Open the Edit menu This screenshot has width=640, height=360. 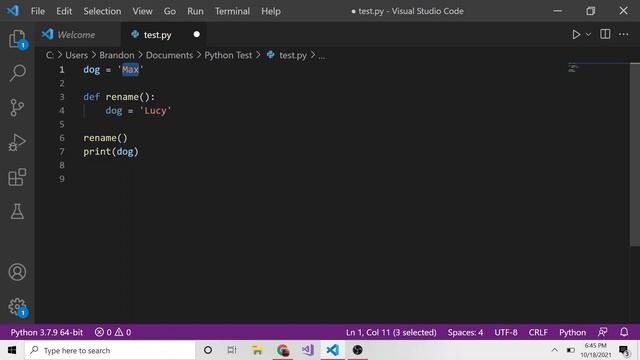64,11
